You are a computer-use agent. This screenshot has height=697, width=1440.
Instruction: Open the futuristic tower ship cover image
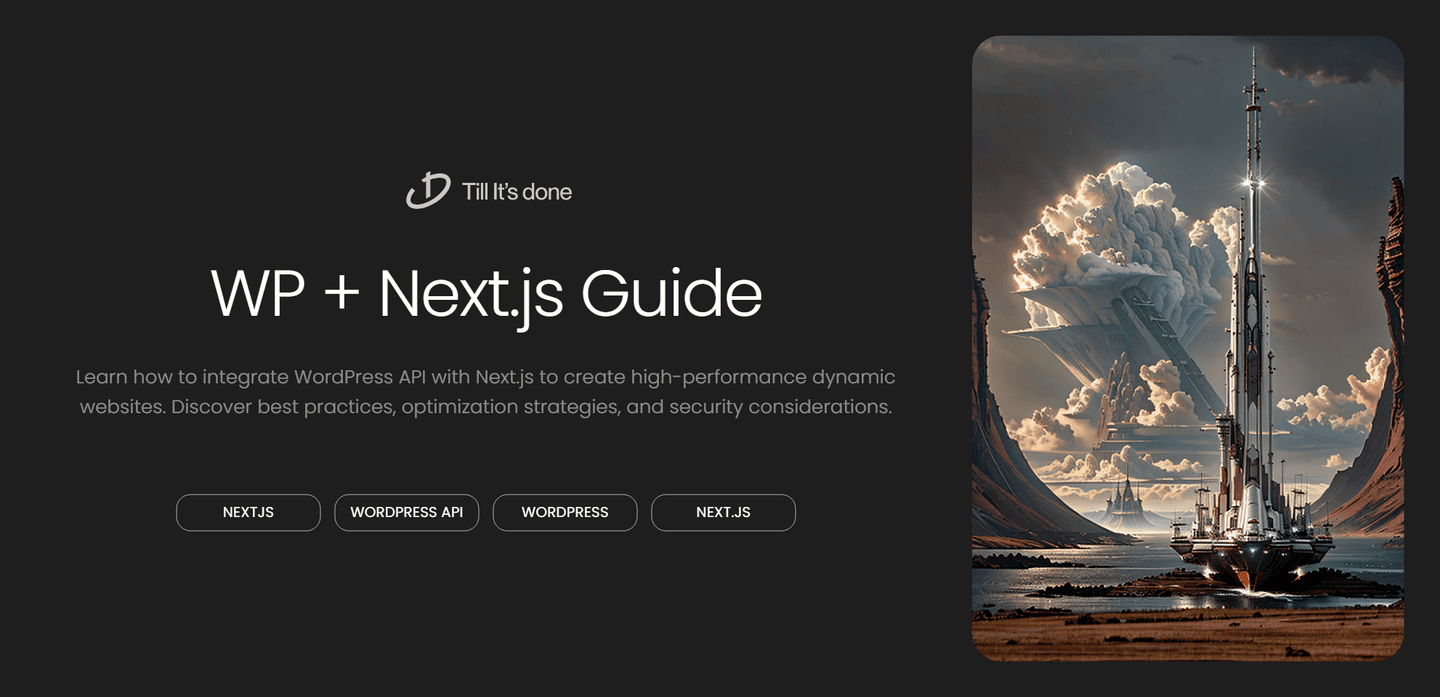(1188, 348)
